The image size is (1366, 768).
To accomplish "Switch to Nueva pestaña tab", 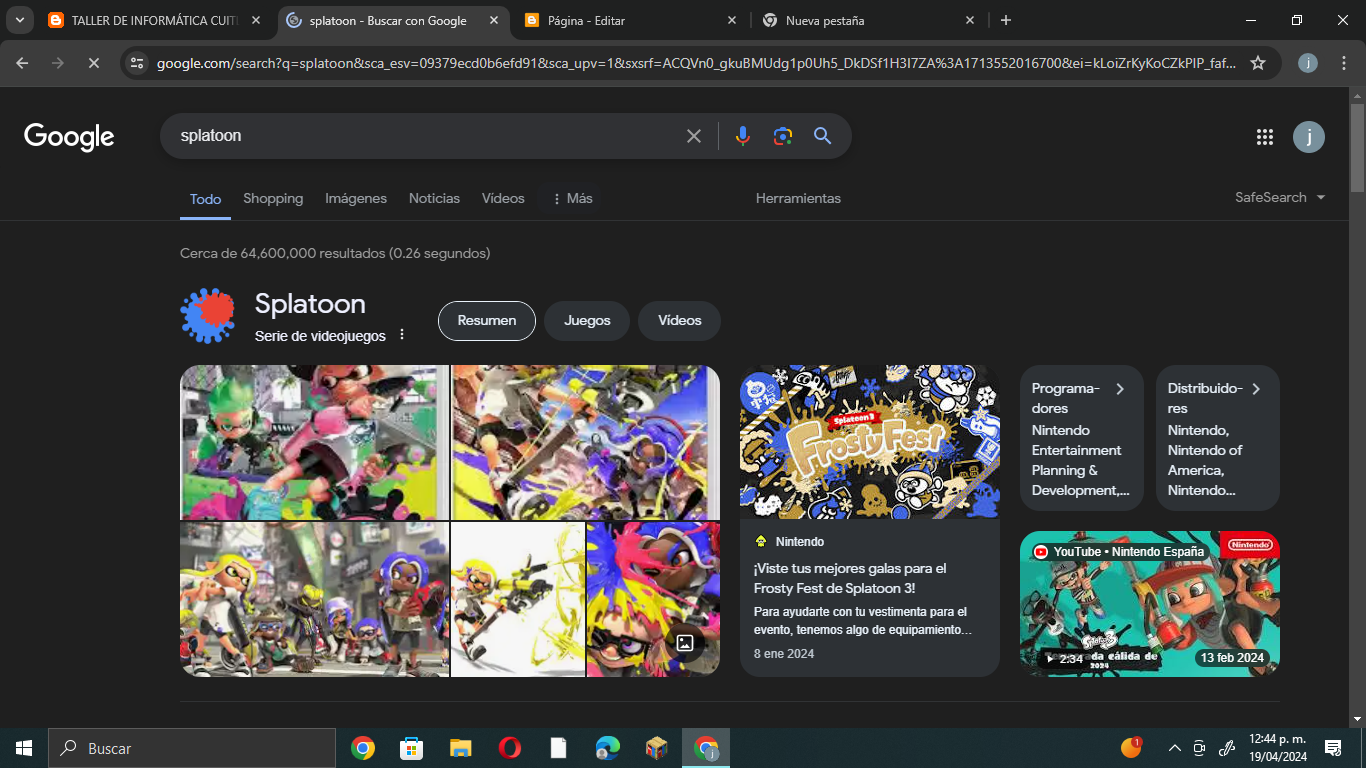I will (870, 20).
